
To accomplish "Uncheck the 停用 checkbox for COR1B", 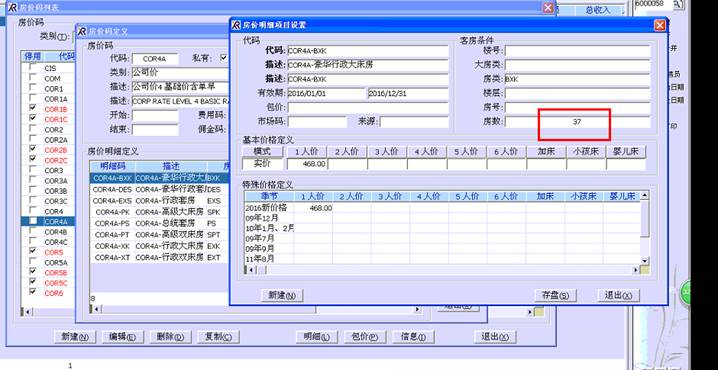I will point(33,109).
